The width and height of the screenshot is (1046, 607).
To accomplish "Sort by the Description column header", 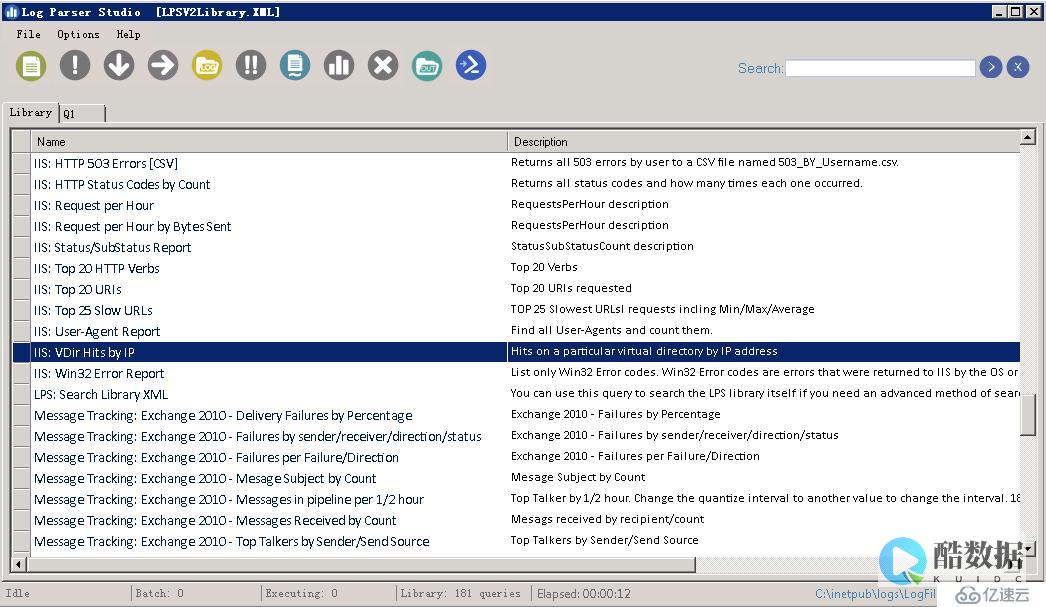I will (764, 141).
